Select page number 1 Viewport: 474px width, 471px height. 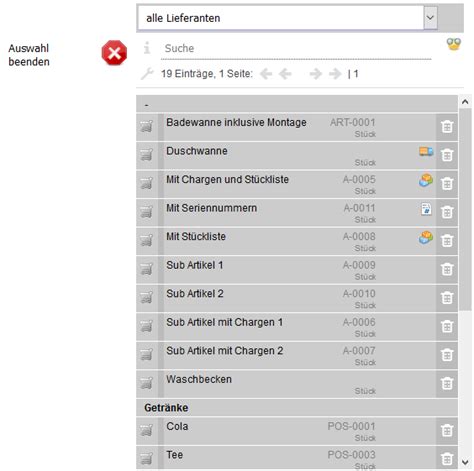(356, 74)
